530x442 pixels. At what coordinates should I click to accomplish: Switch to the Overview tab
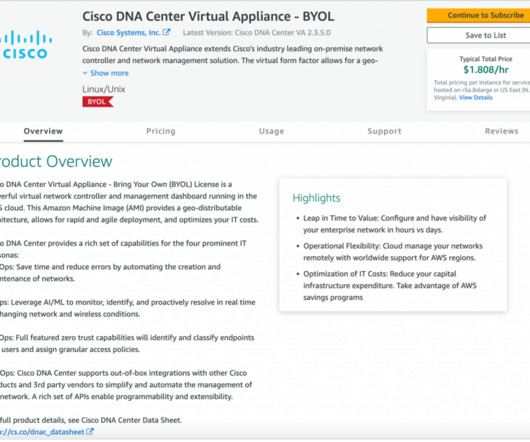43,131
